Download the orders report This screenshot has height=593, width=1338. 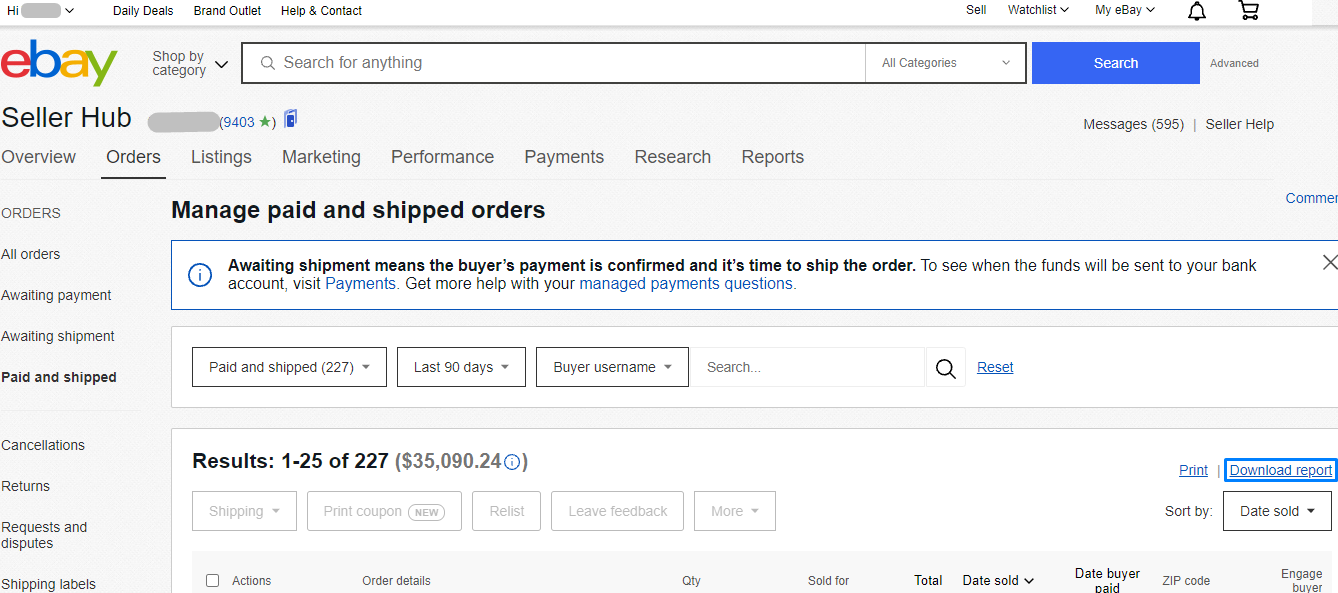[x=1279, y=469]
